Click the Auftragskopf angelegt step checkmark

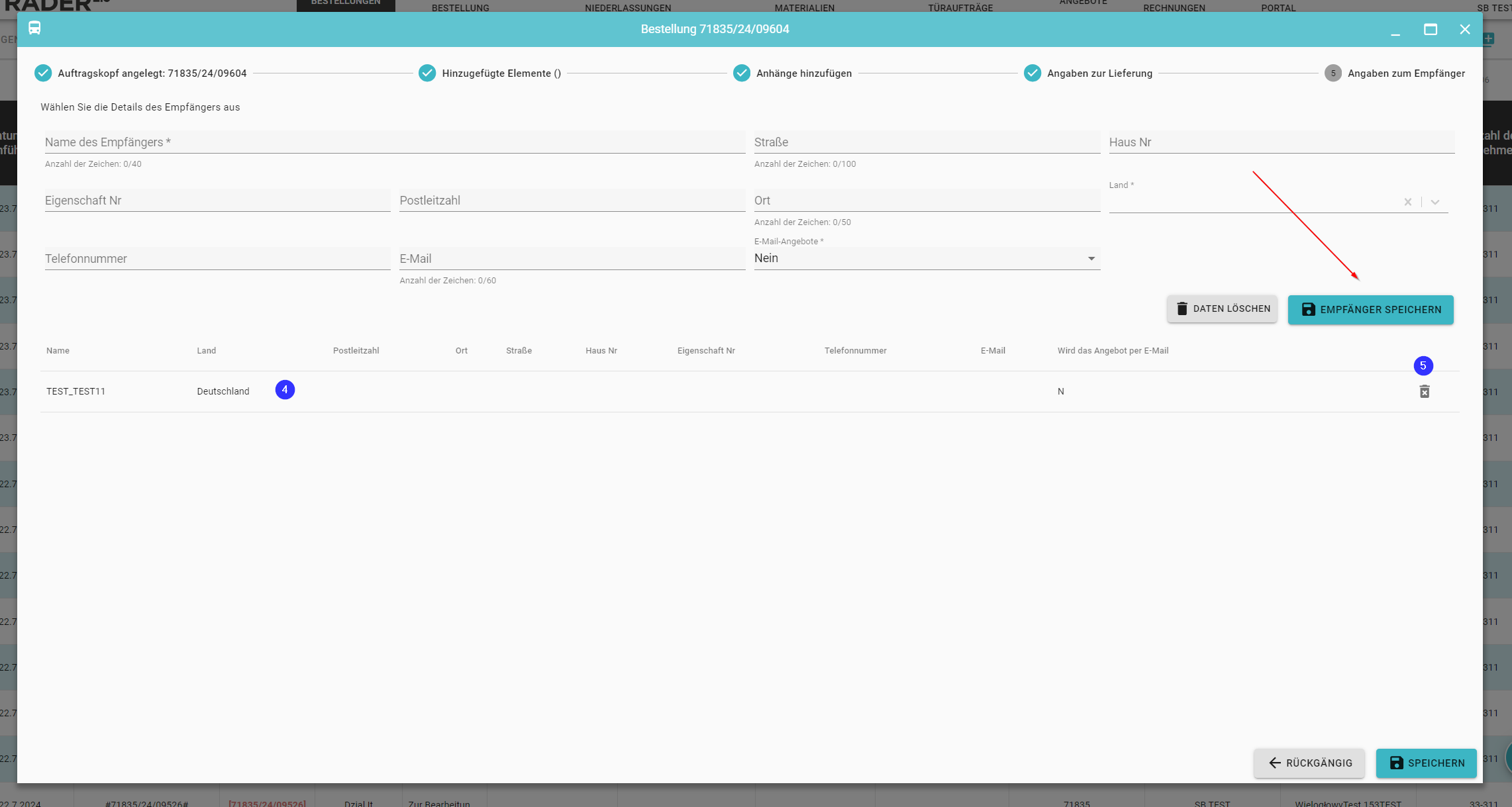click(43, 73)
